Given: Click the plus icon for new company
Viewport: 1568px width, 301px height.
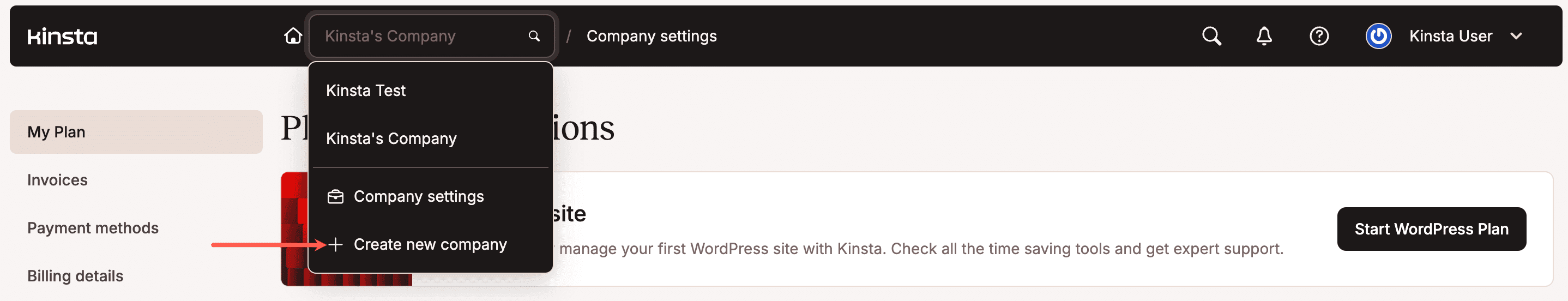Looking at the screenshot, I should pyautogui.click(x=335, y=245).
